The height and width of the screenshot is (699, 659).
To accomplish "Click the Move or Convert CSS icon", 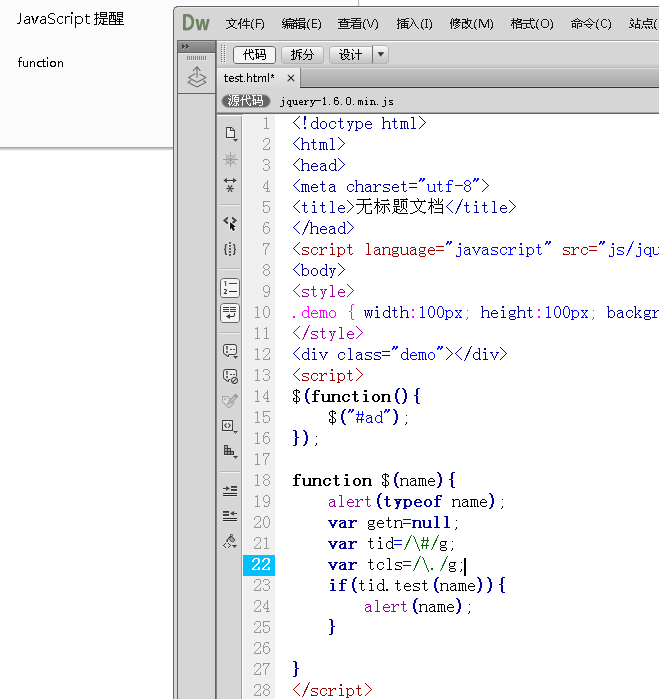I will (230, 451).
